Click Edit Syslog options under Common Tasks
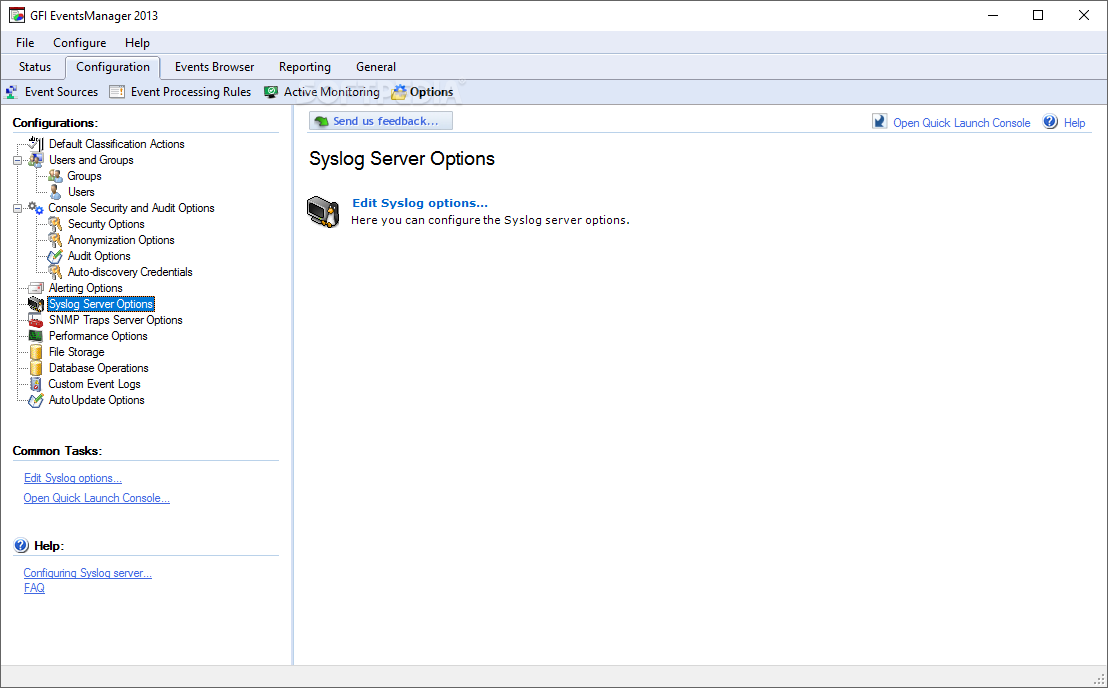The width and height of the screenshot is (1108, 688). coord(73,478)
